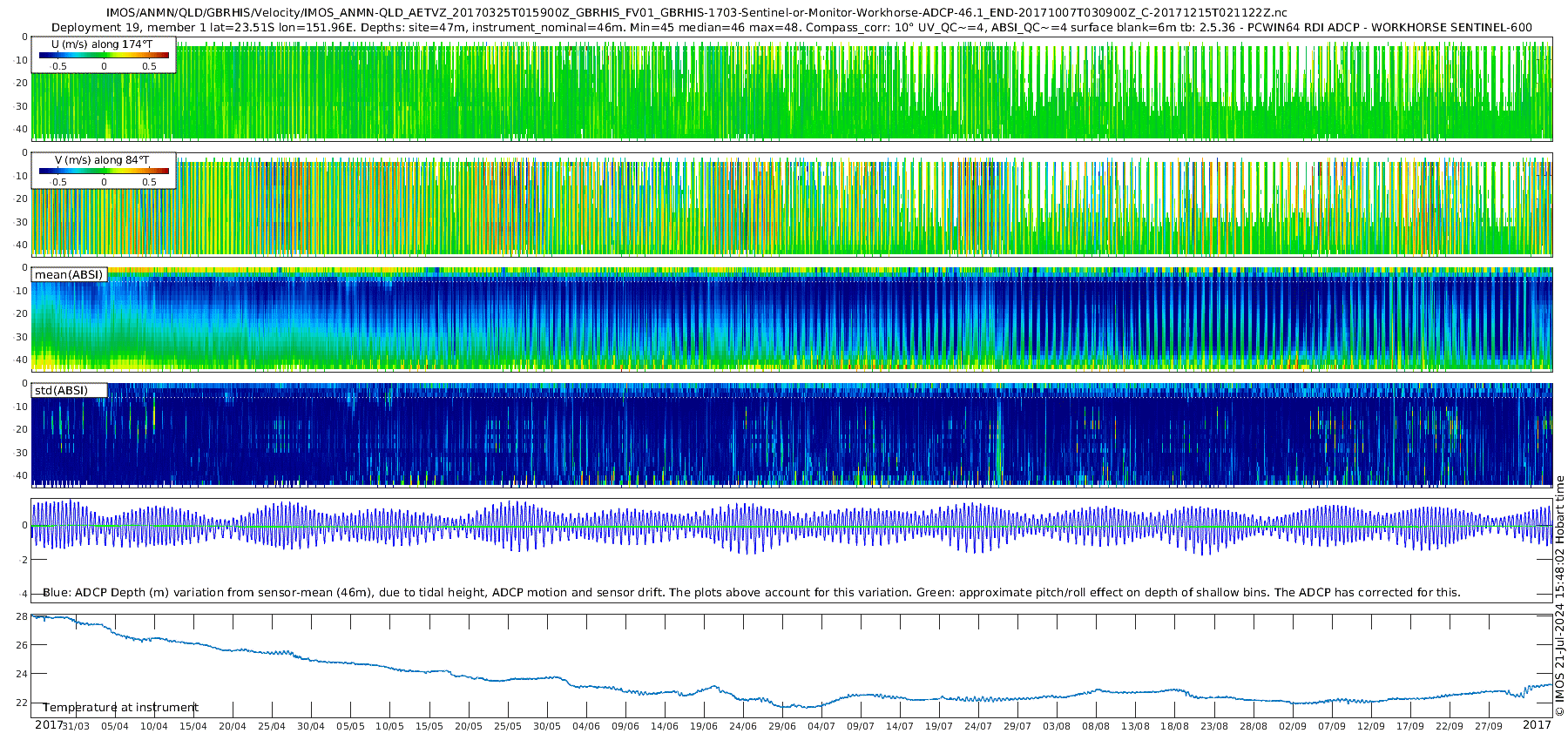
Task: Click the '12/09' date tick label
Action: pyautogui.click(x=1371, y=726)
